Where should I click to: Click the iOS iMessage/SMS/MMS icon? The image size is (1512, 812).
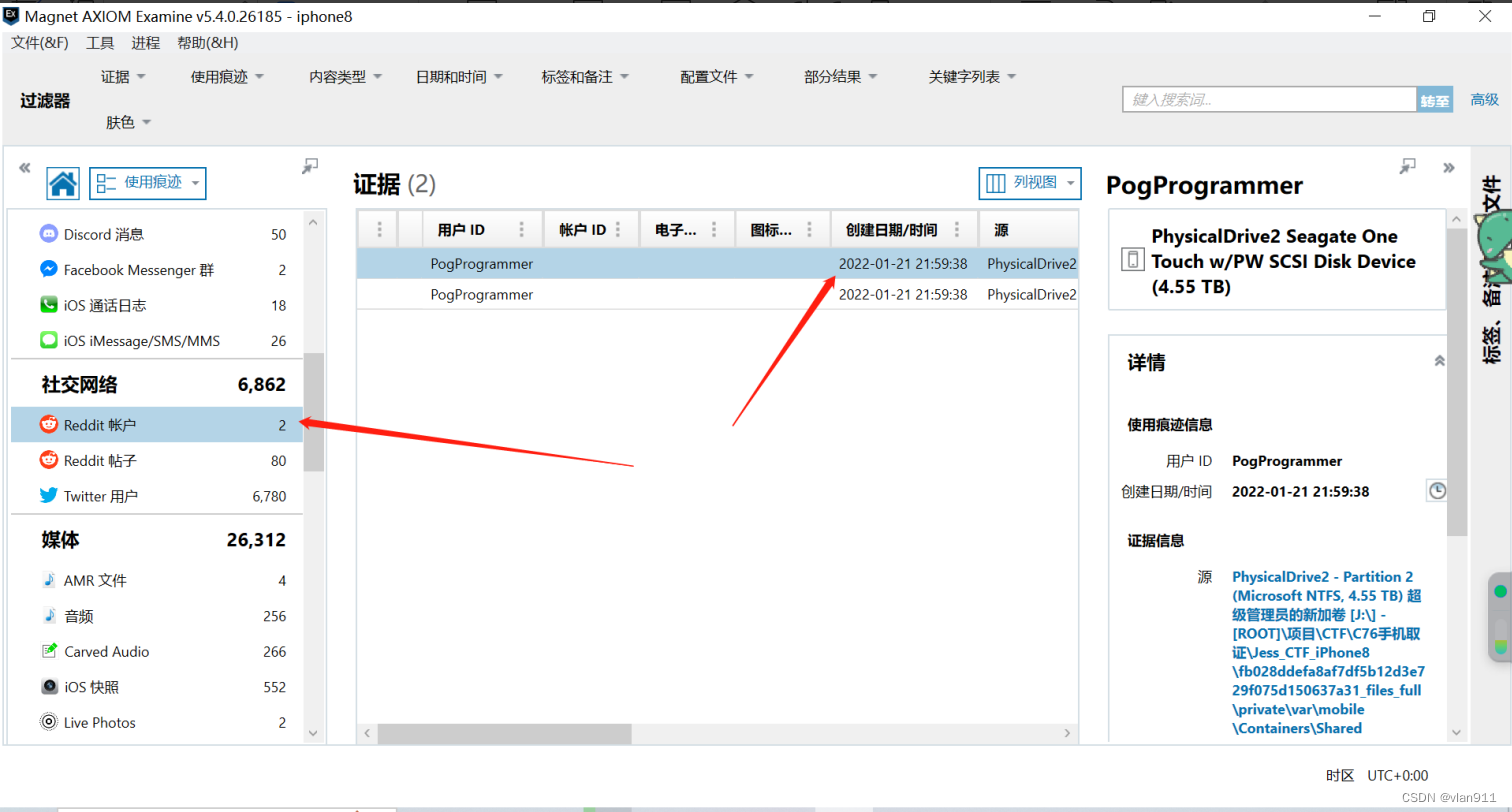(48, 341)
